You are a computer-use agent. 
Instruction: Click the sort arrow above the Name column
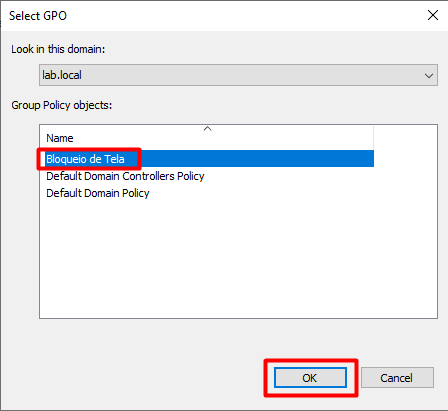point(207,128)
